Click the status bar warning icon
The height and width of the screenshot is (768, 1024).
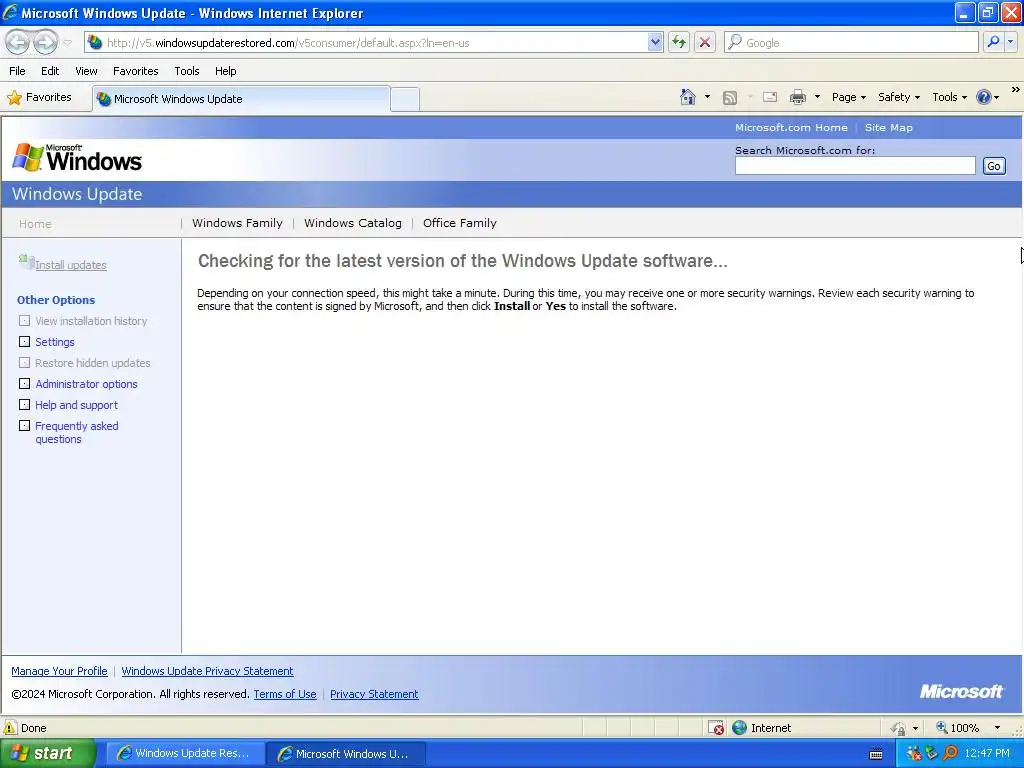(x=10, y=728)
